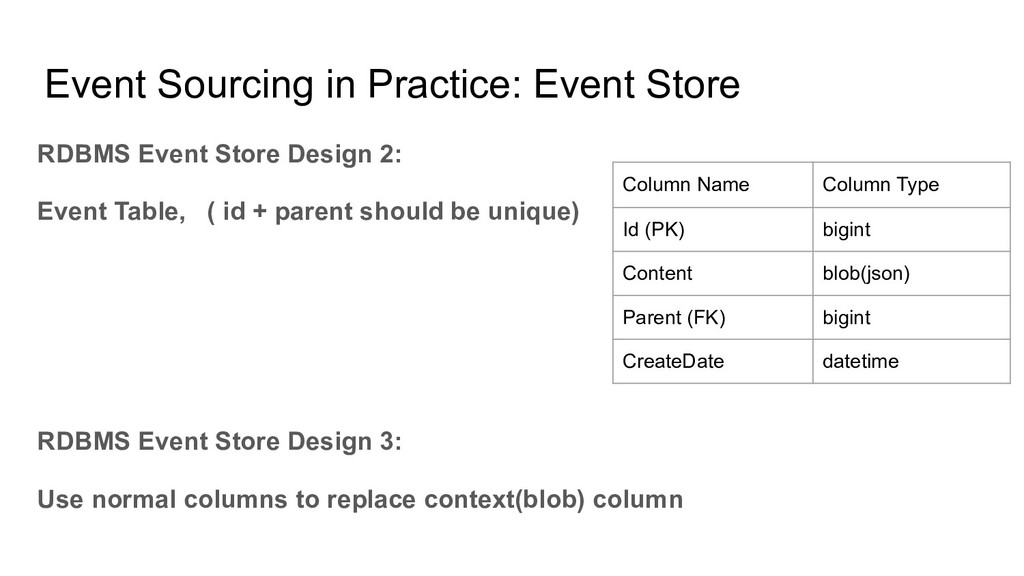Click the word 'Practice:' in the title

445,85
